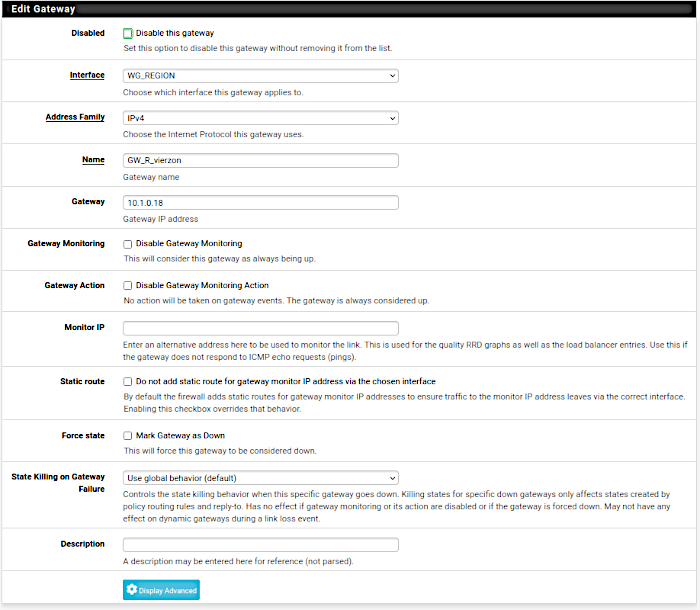Check Disable Gateway Monitoring option
The width and height of the screenshot is (700, 610).
pyautogui.click(x=128, y=243)
